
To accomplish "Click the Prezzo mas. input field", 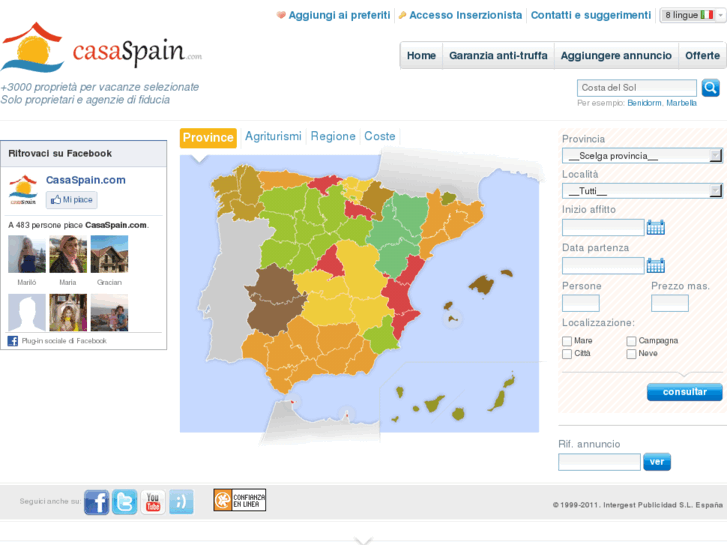I will point(670,303).
